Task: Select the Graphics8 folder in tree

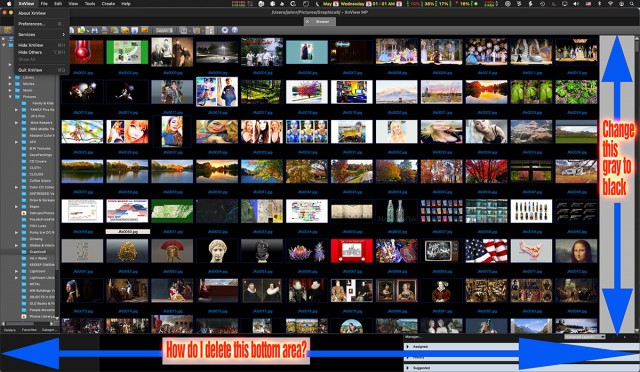Action: (38, 252)
